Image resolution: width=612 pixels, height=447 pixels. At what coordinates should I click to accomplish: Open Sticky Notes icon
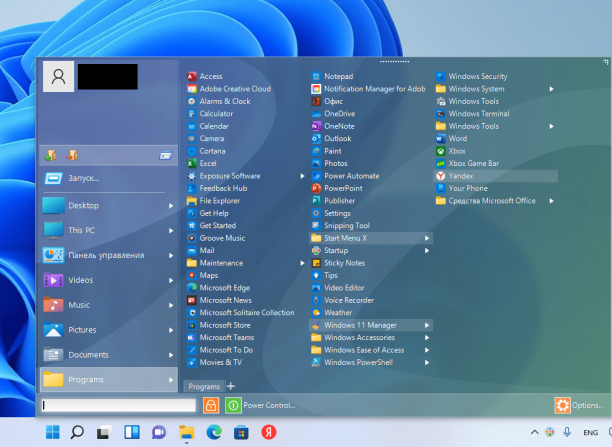[316, 263]
